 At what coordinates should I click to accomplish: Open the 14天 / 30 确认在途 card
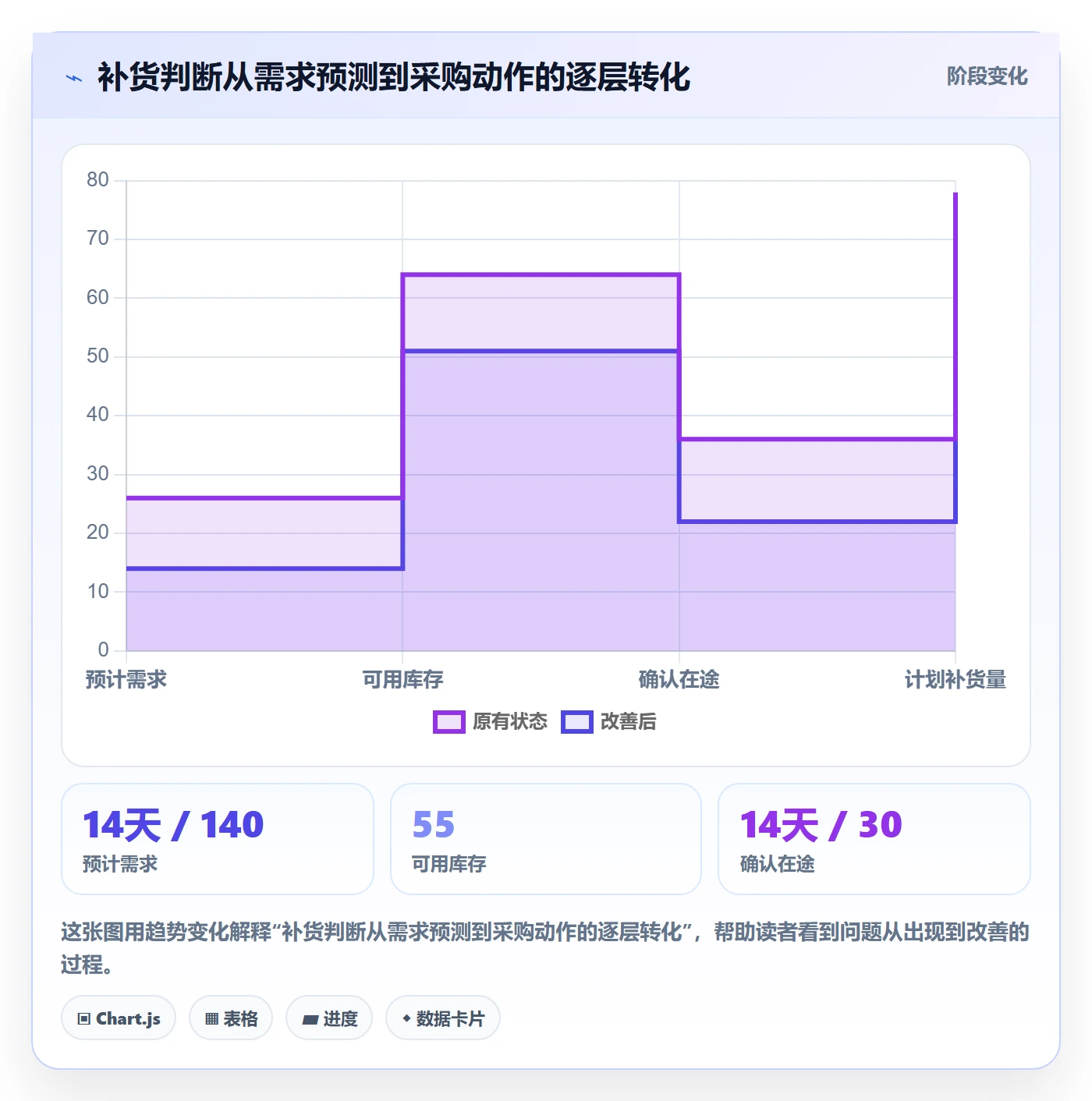tap(874, 839)
